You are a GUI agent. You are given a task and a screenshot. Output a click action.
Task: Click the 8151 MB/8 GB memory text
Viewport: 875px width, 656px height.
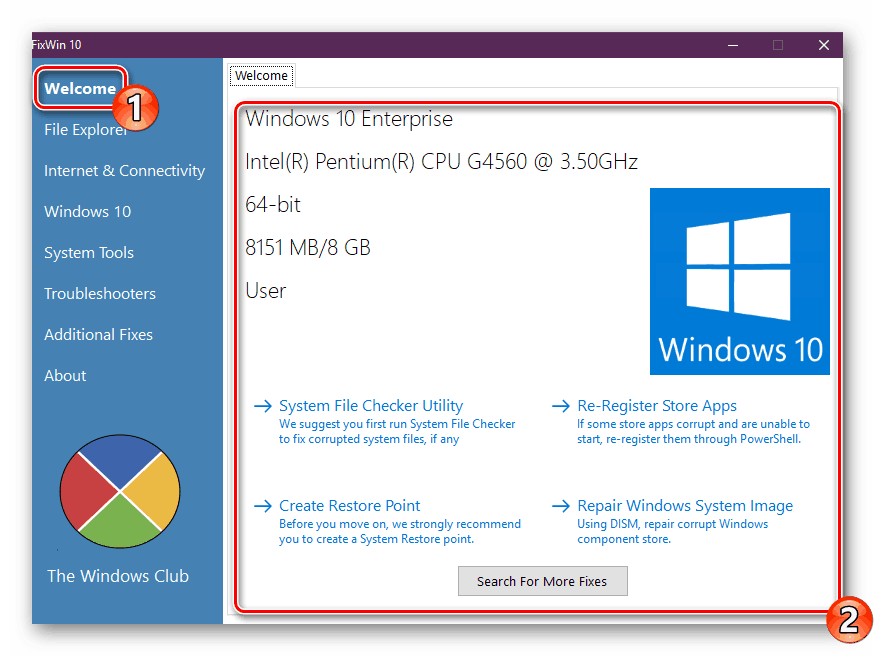(308, 248)
